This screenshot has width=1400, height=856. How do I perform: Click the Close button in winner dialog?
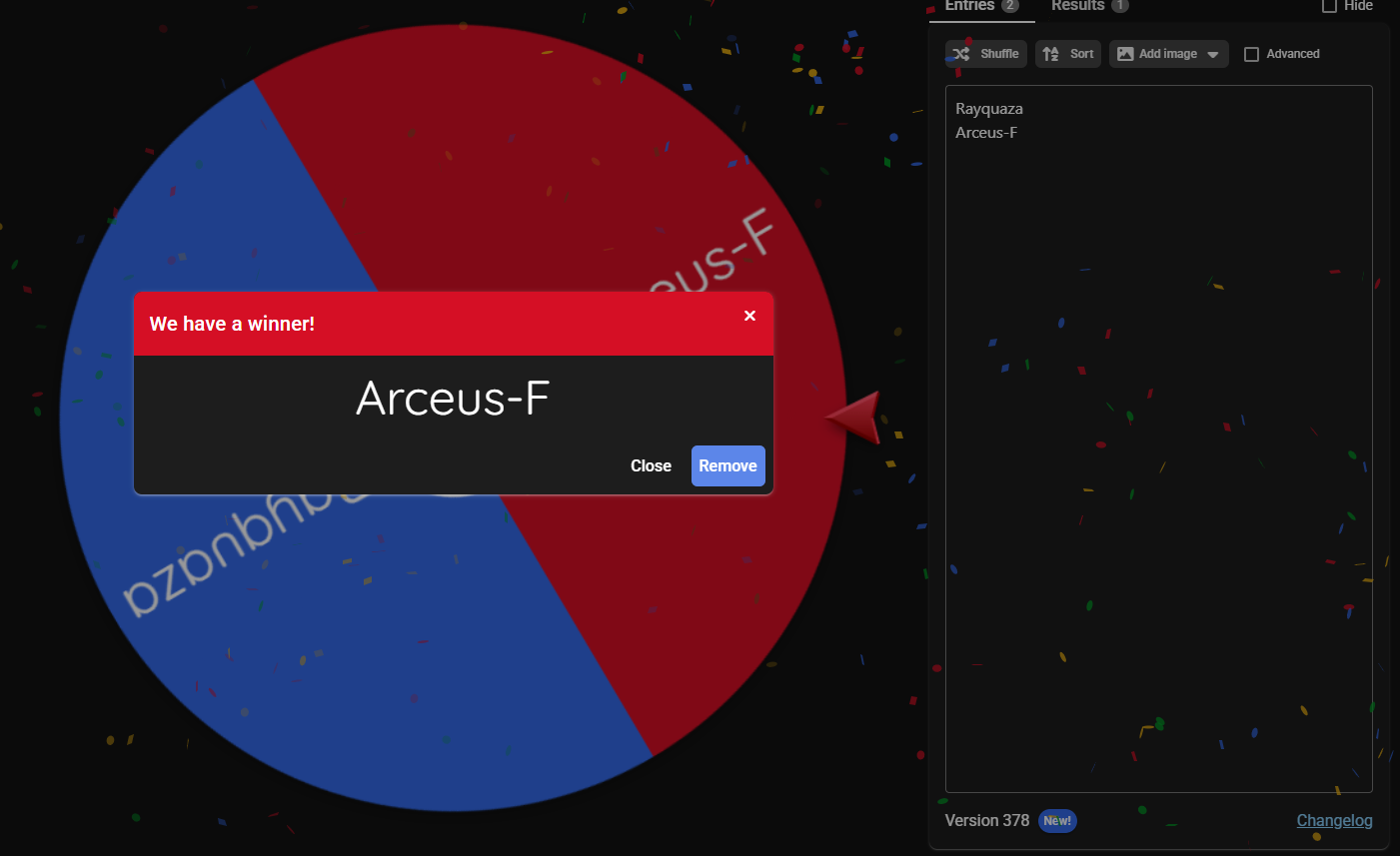tap(651, 465)
